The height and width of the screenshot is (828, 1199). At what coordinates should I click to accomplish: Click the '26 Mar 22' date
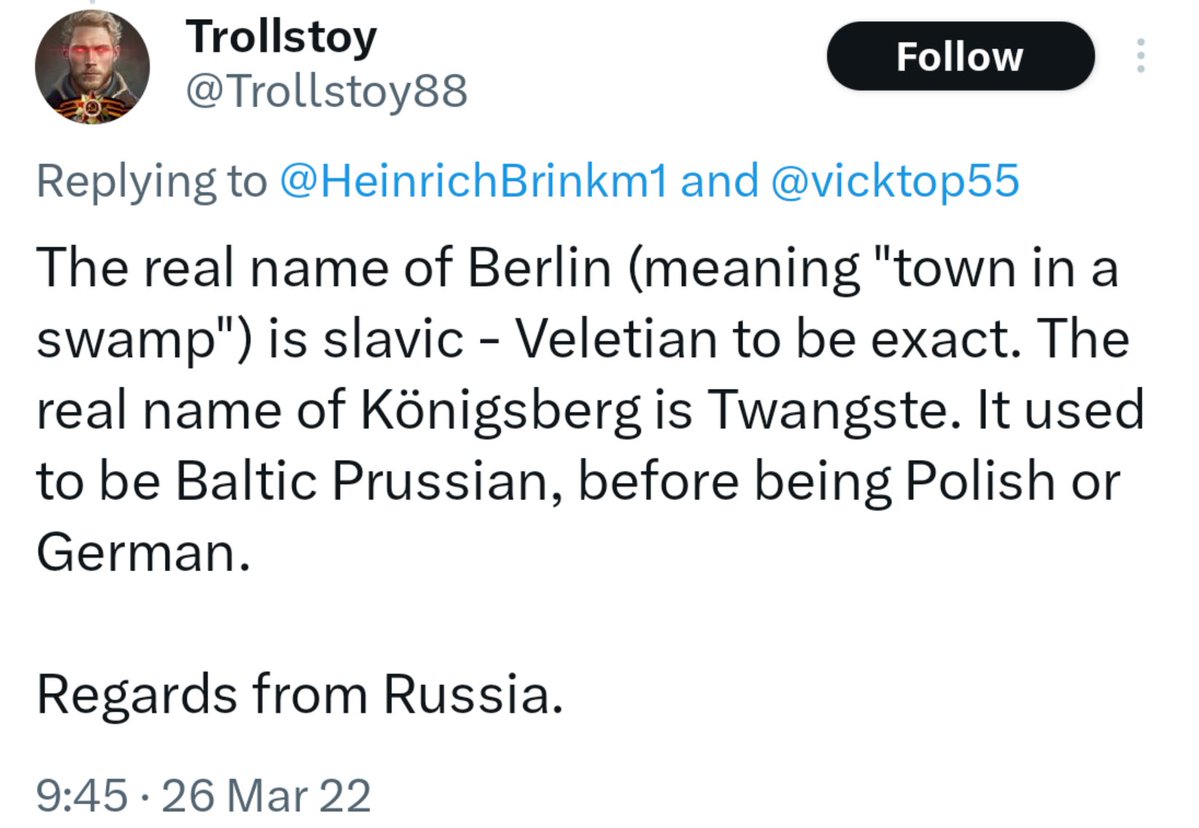pyautogui.click(x=266, y=795)
